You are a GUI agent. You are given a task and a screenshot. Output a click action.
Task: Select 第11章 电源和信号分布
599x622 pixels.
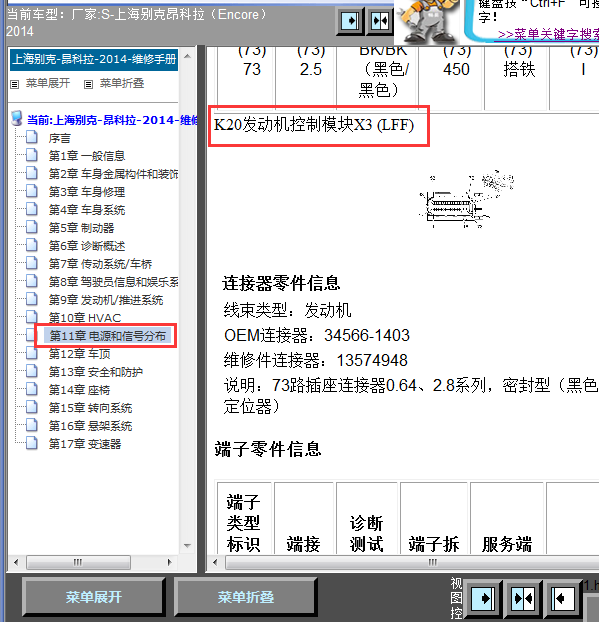107,336
